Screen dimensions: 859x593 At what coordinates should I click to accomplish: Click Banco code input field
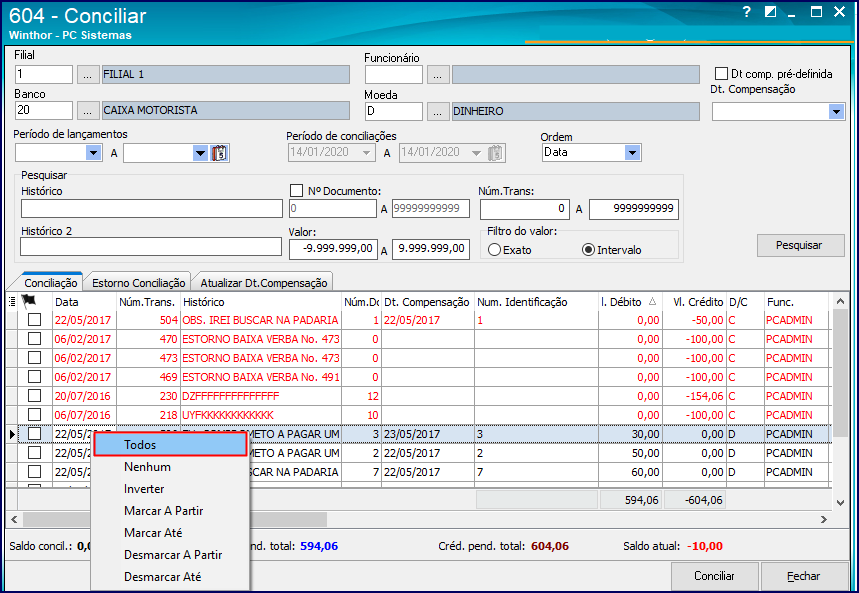(x=44, y=111)
